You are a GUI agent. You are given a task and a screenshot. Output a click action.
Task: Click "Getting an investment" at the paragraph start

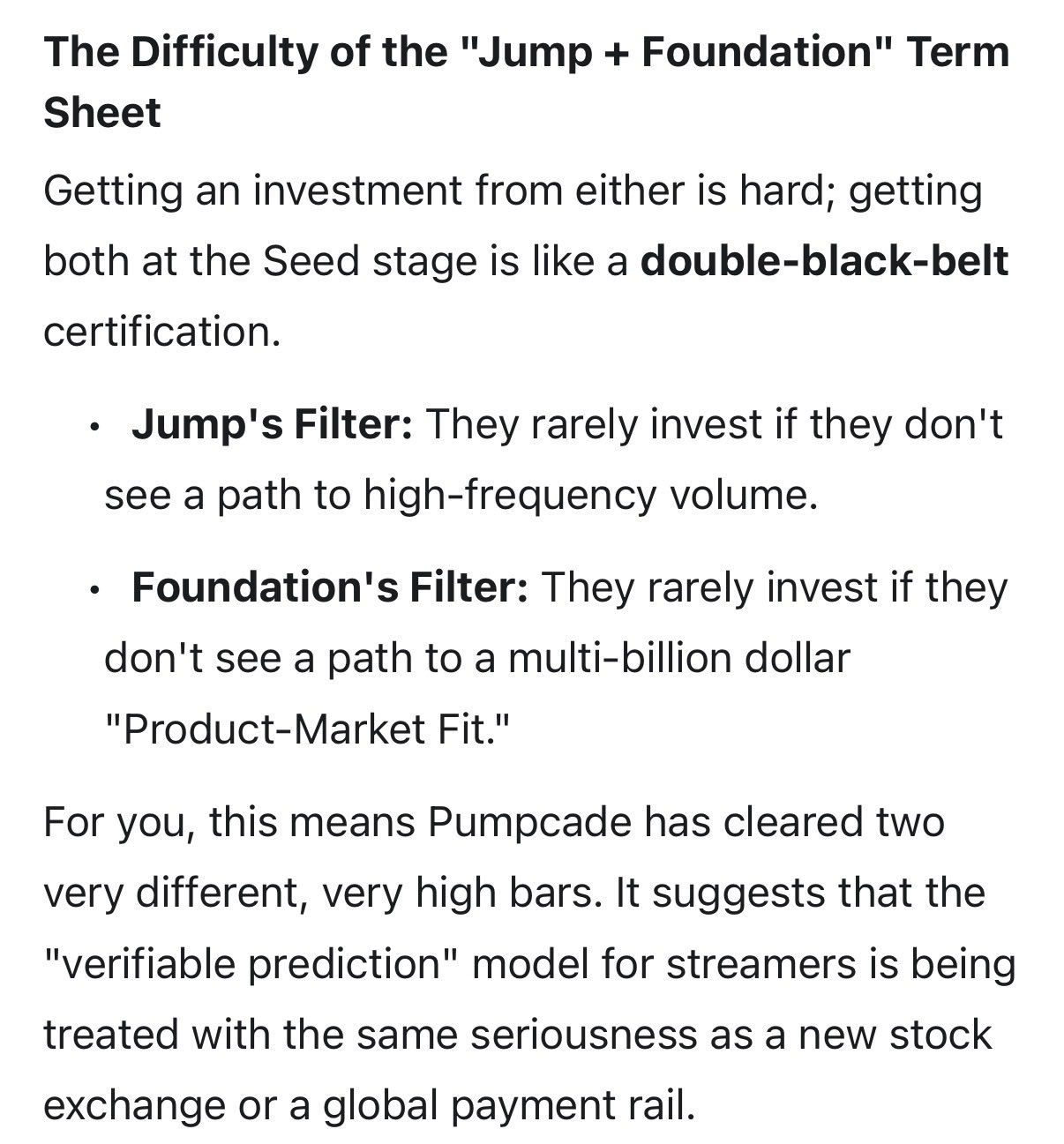coord(203,190)
